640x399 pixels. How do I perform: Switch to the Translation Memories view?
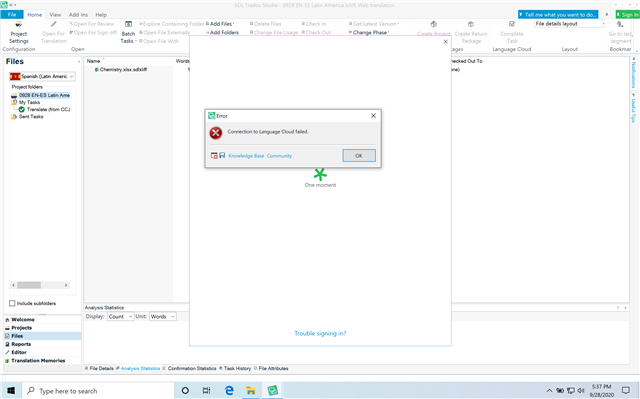pos(42,360)
